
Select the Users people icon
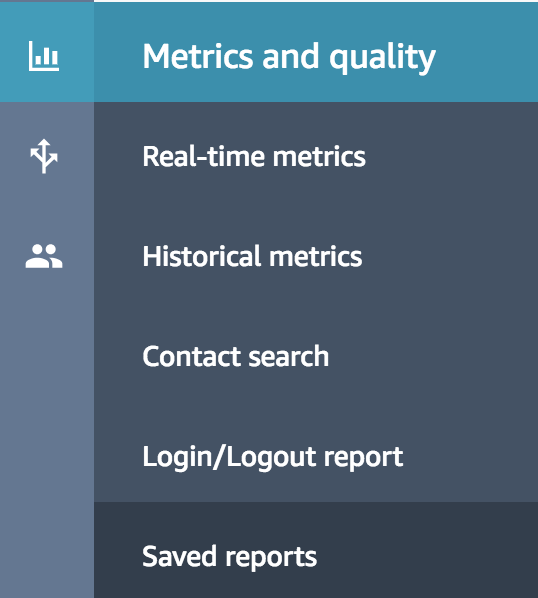44,256
